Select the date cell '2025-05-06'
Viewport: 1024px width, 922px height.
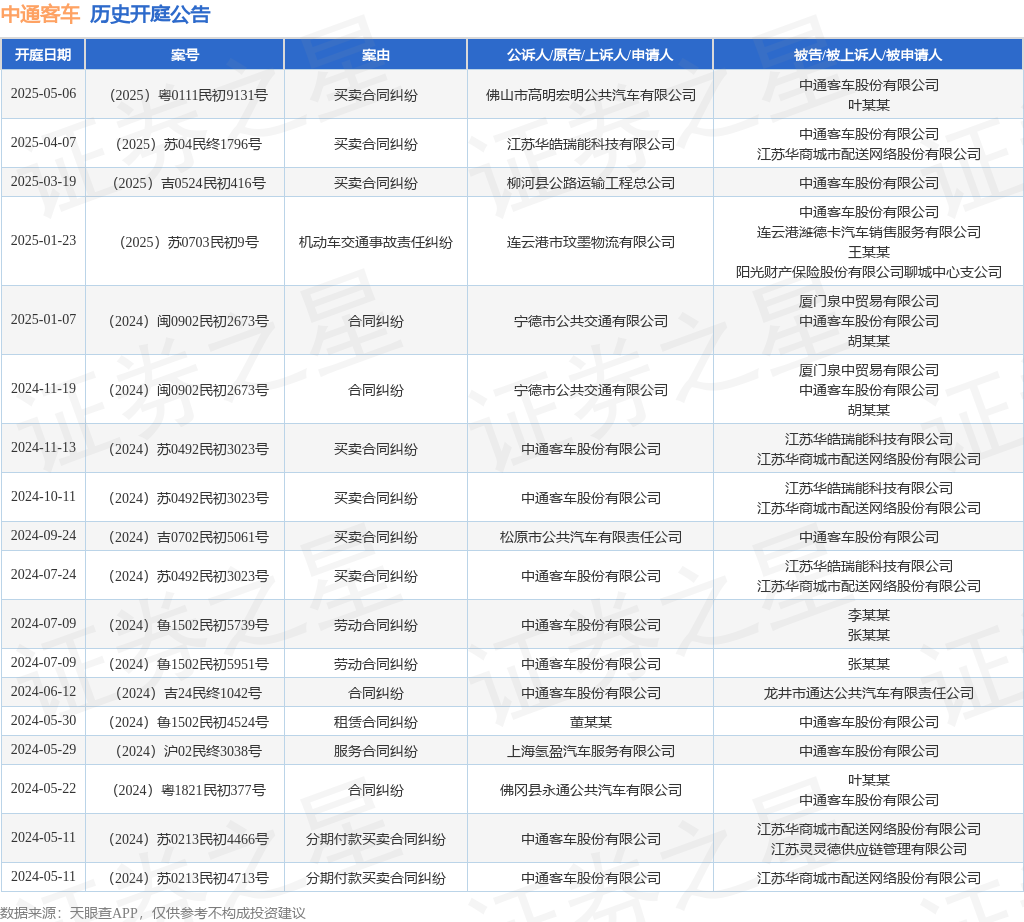[x=43, y=93]
